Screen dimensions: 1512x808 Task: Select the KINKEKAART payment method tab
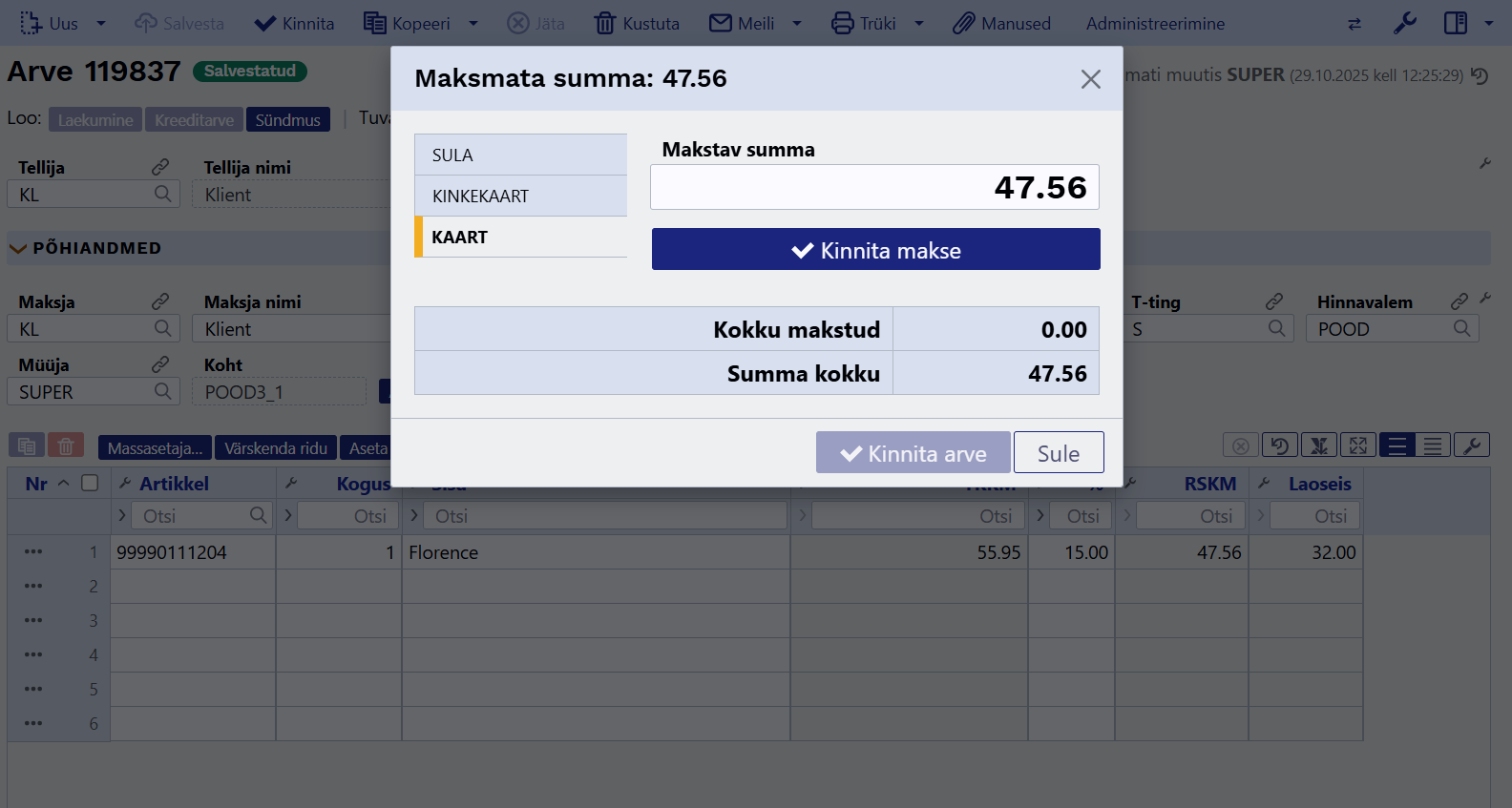click(521, 196)
